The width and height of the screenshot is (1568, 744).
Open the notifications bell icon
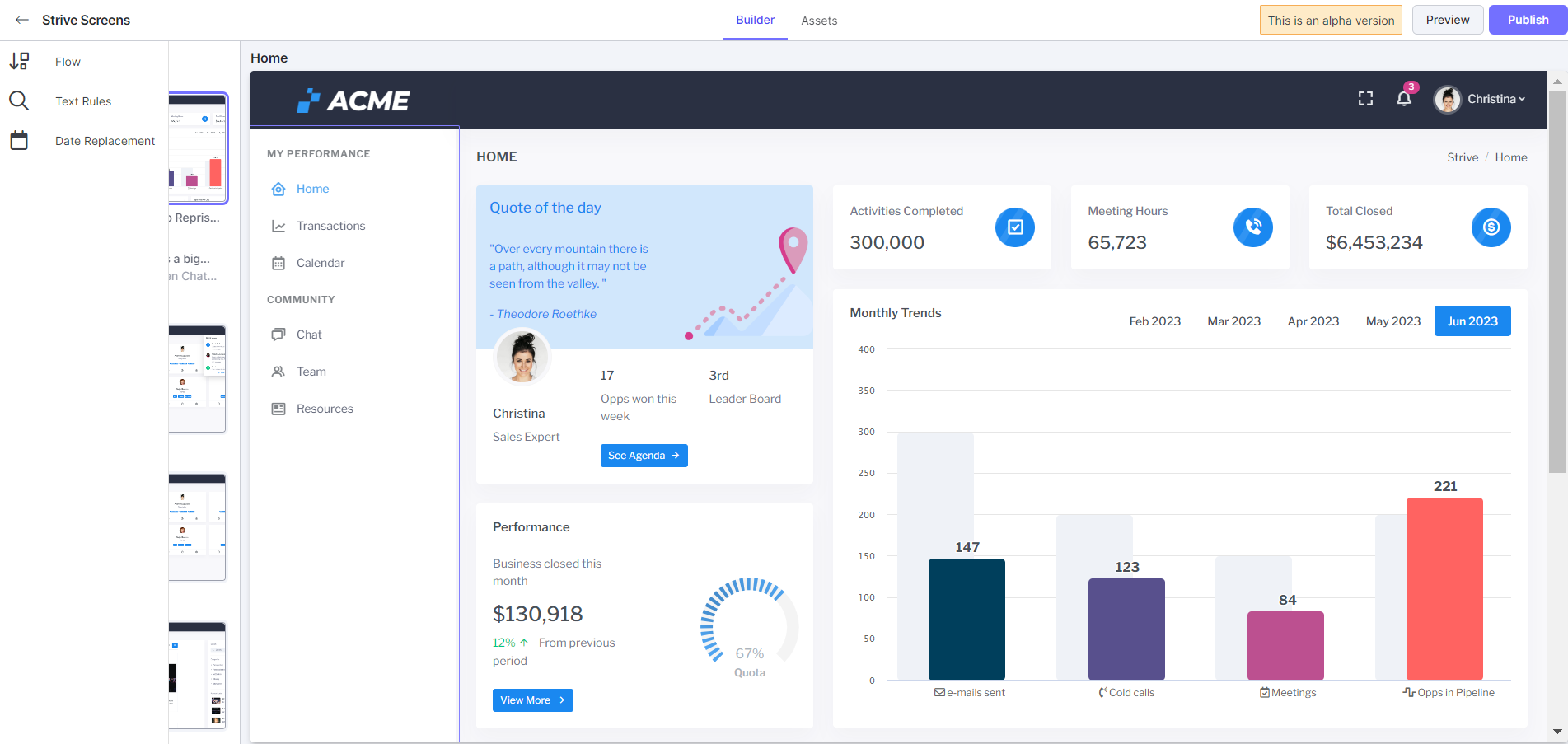(x=1404, y=99)
